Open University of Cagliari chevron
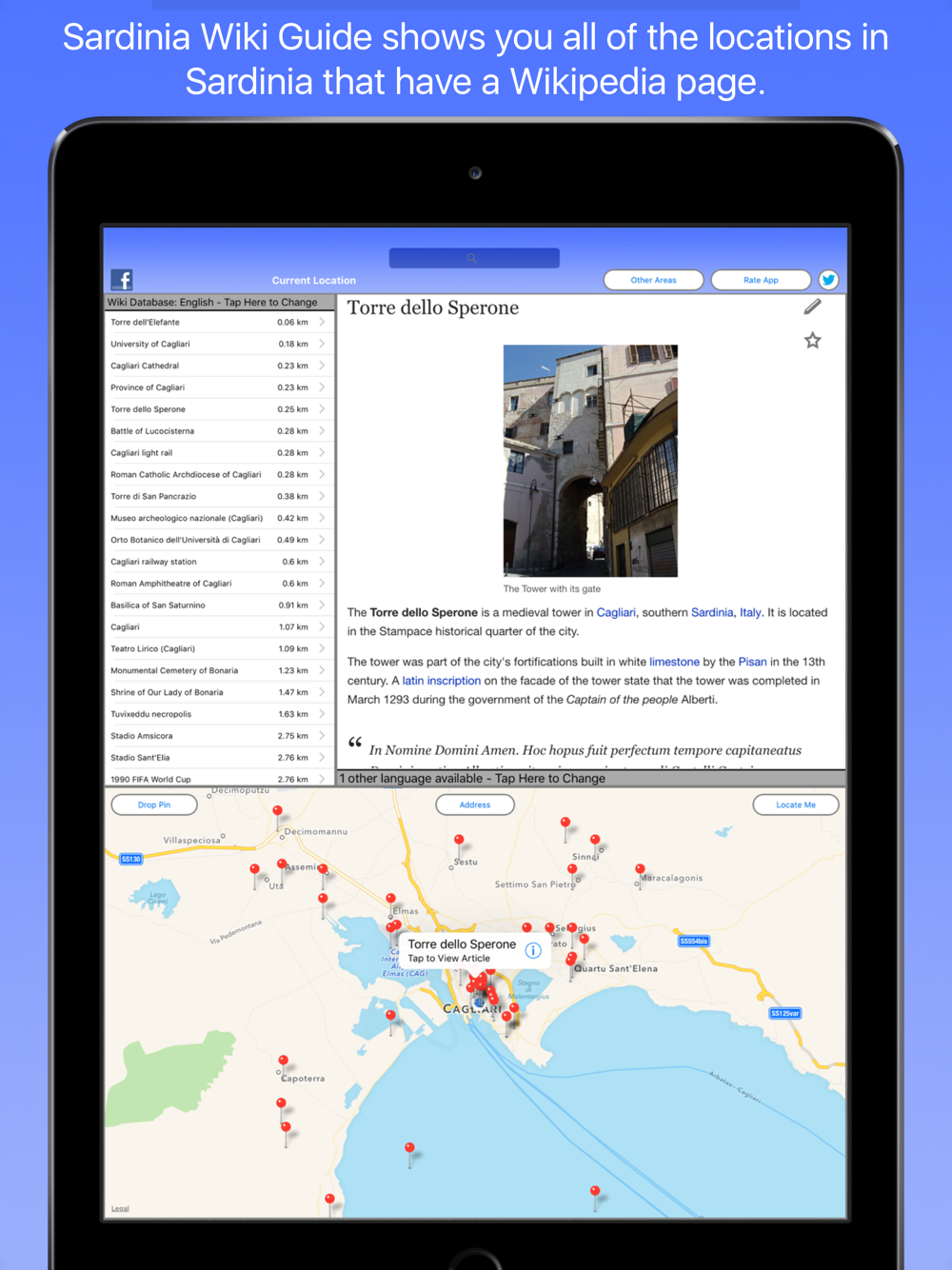This screenshot has height=1270, width=952. point(322,344)
